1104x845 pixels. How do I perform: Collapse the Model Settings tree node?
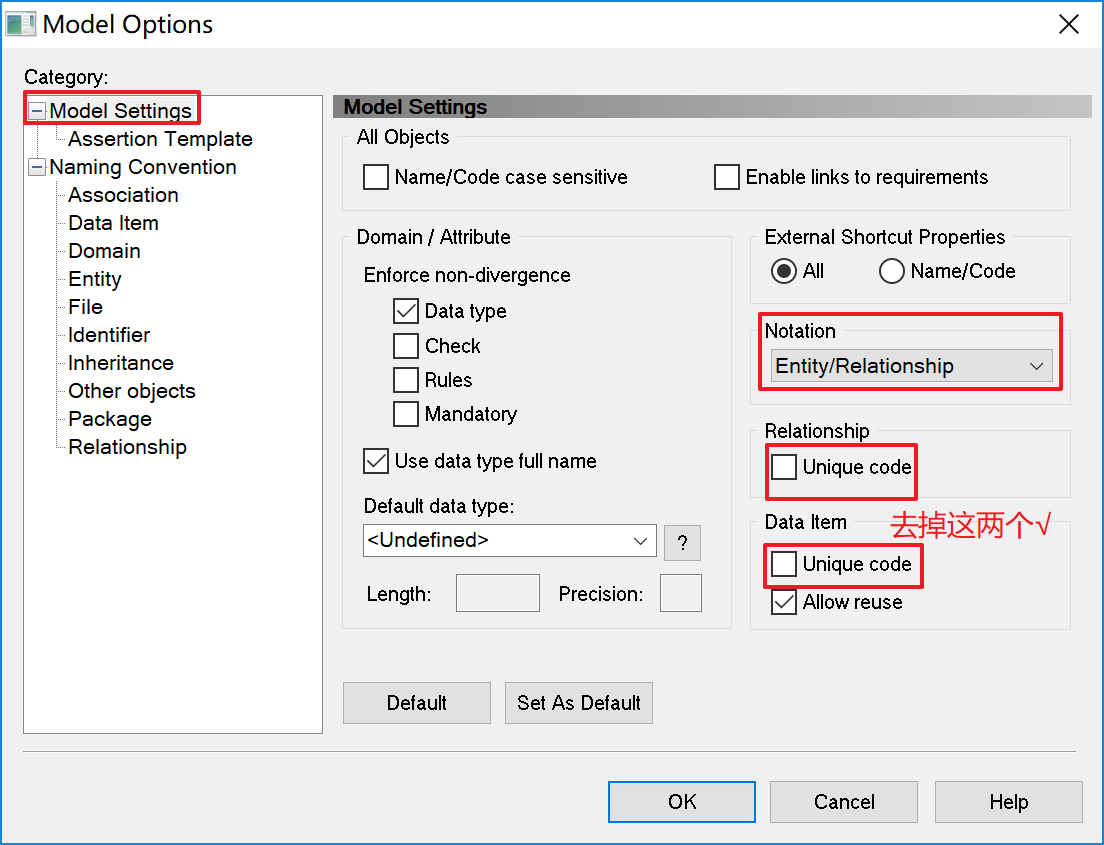coord(37,111)
